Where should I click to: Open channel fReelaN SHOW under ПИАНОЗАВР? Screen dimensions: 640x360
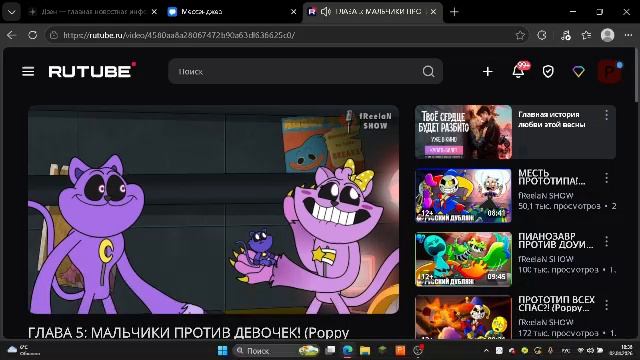point(546,259)
